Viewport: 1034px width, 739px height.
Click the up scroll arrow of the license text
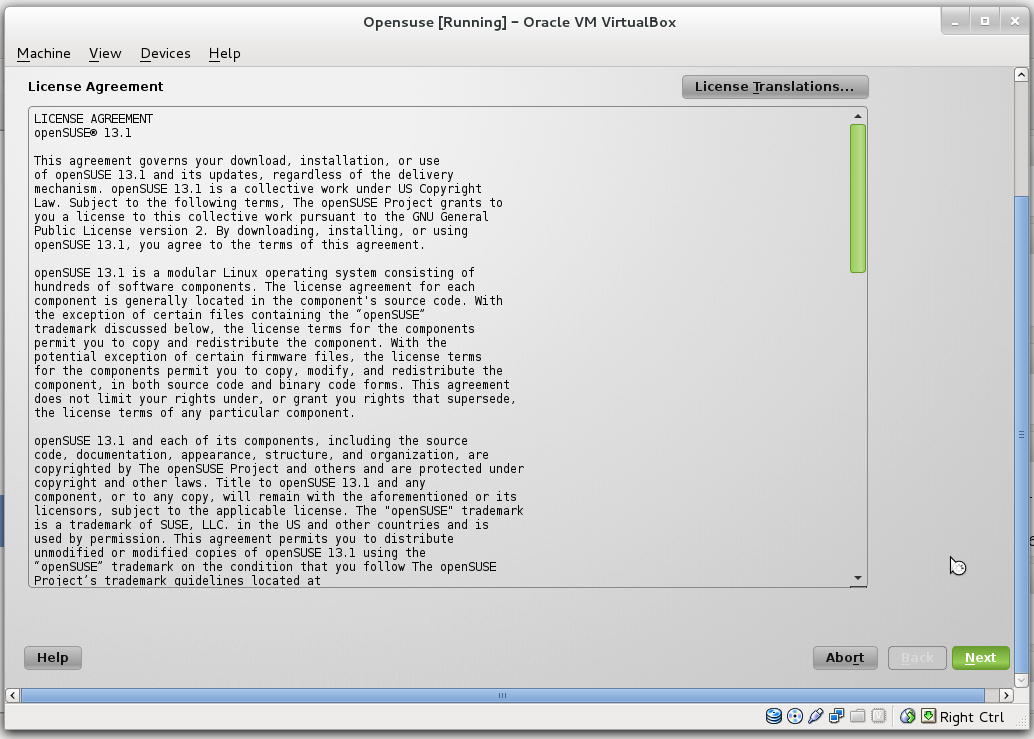(x=857, y=115)
